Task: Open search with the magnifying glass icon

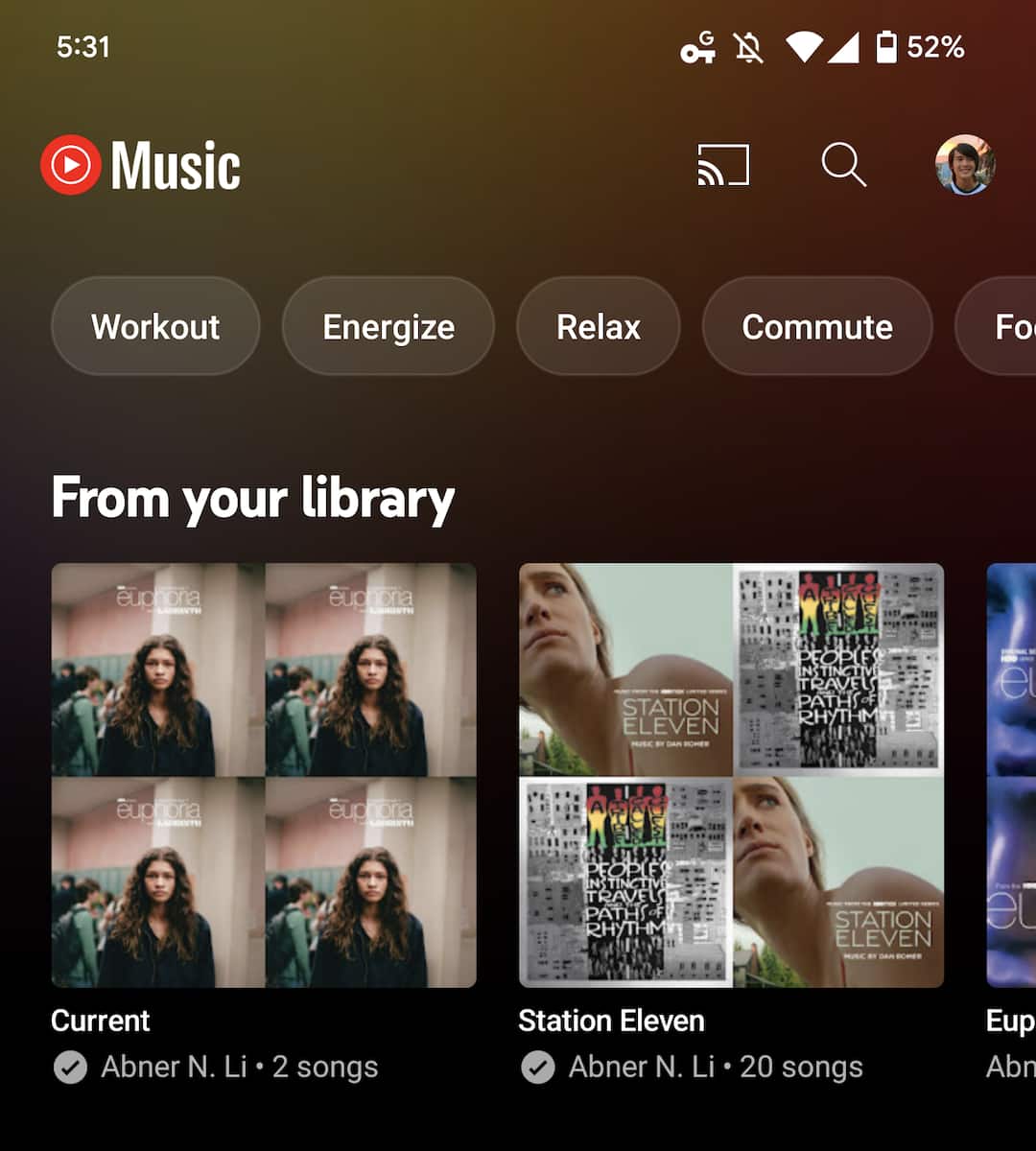Action: click(843, 165)
